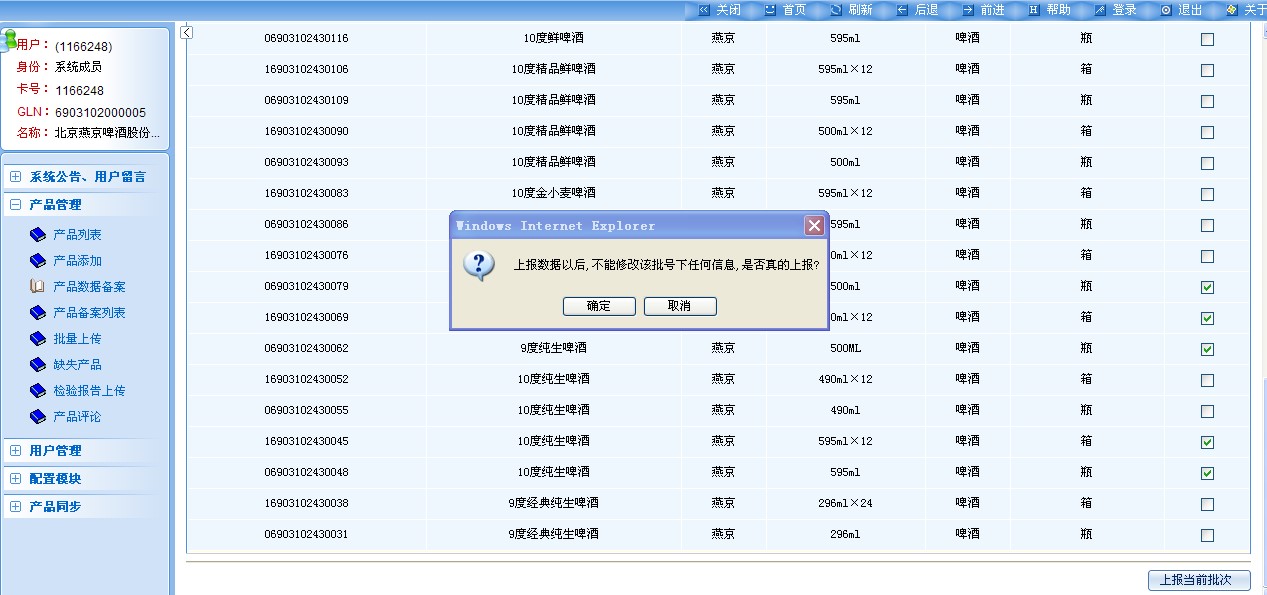
Task: Uncheck the box for product 06903102430062
Action: (x=1207, y=350)
